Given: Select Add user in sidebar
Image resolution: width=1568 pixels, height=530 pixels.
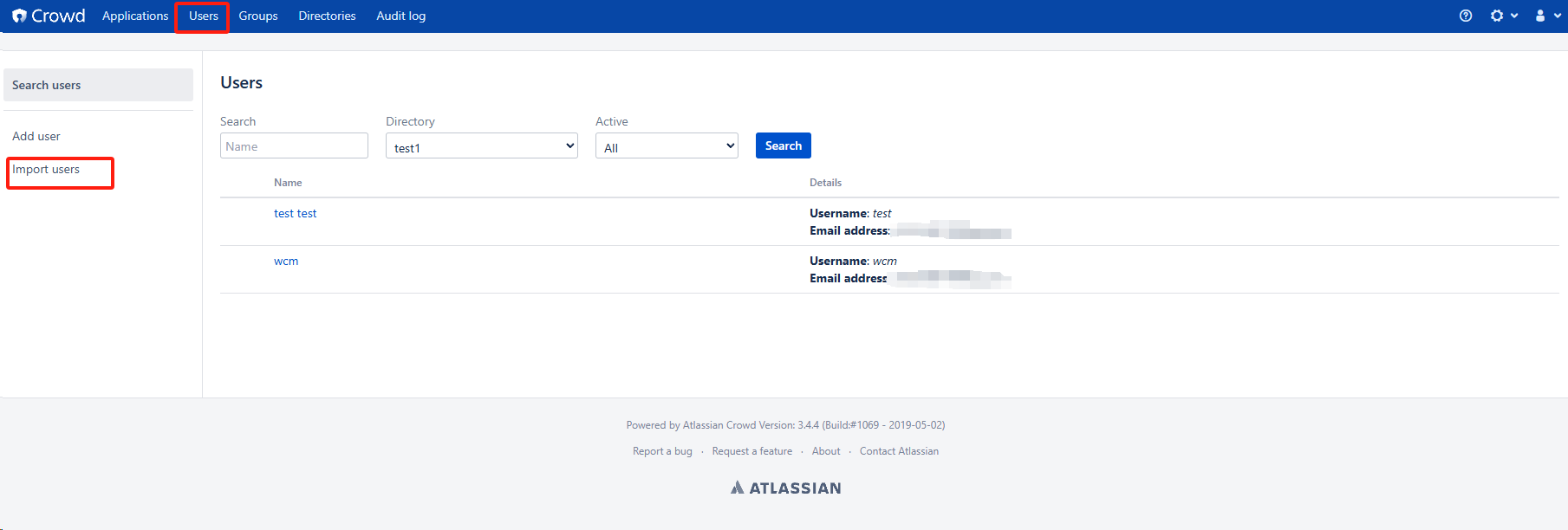Looking at the screenshot, I should coord(36,136).
